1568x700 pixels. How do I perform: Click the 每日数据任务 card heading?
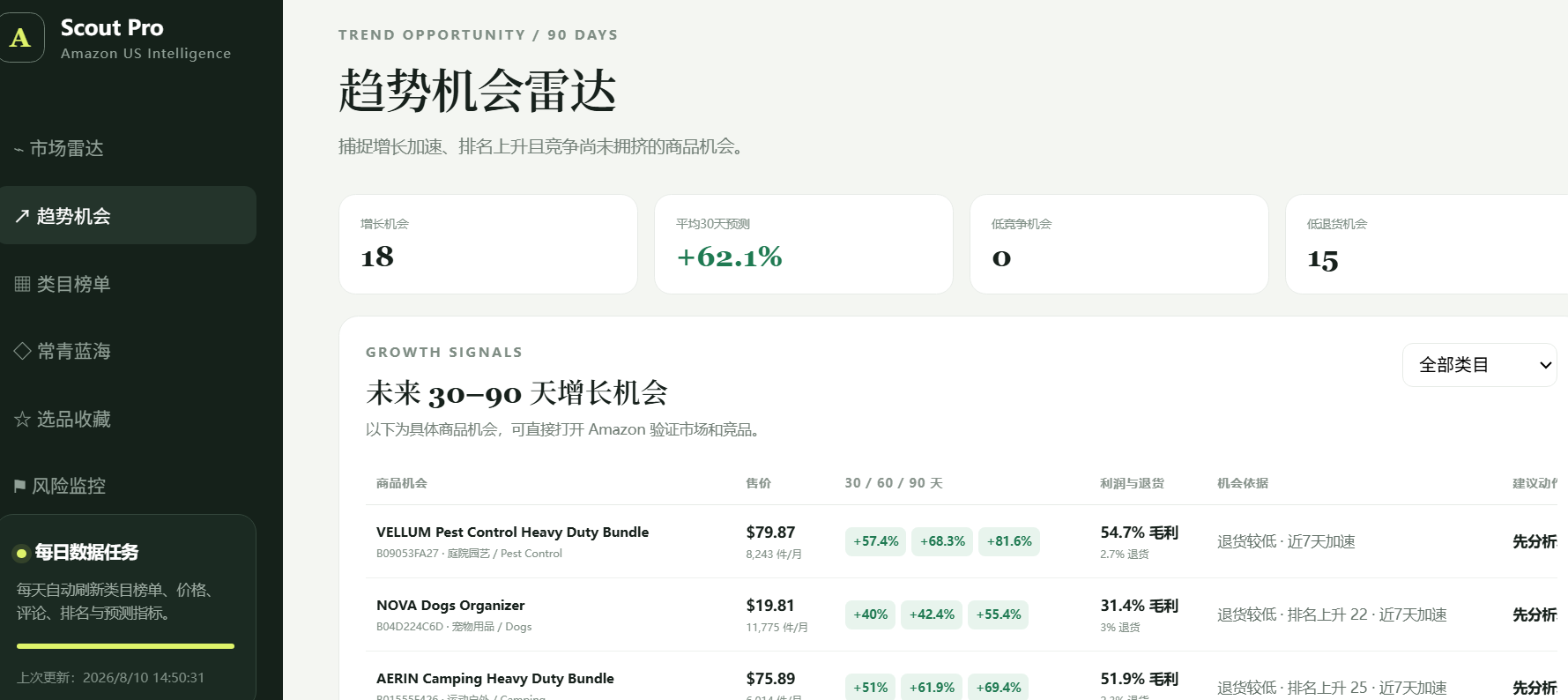(x=86, y=553)
